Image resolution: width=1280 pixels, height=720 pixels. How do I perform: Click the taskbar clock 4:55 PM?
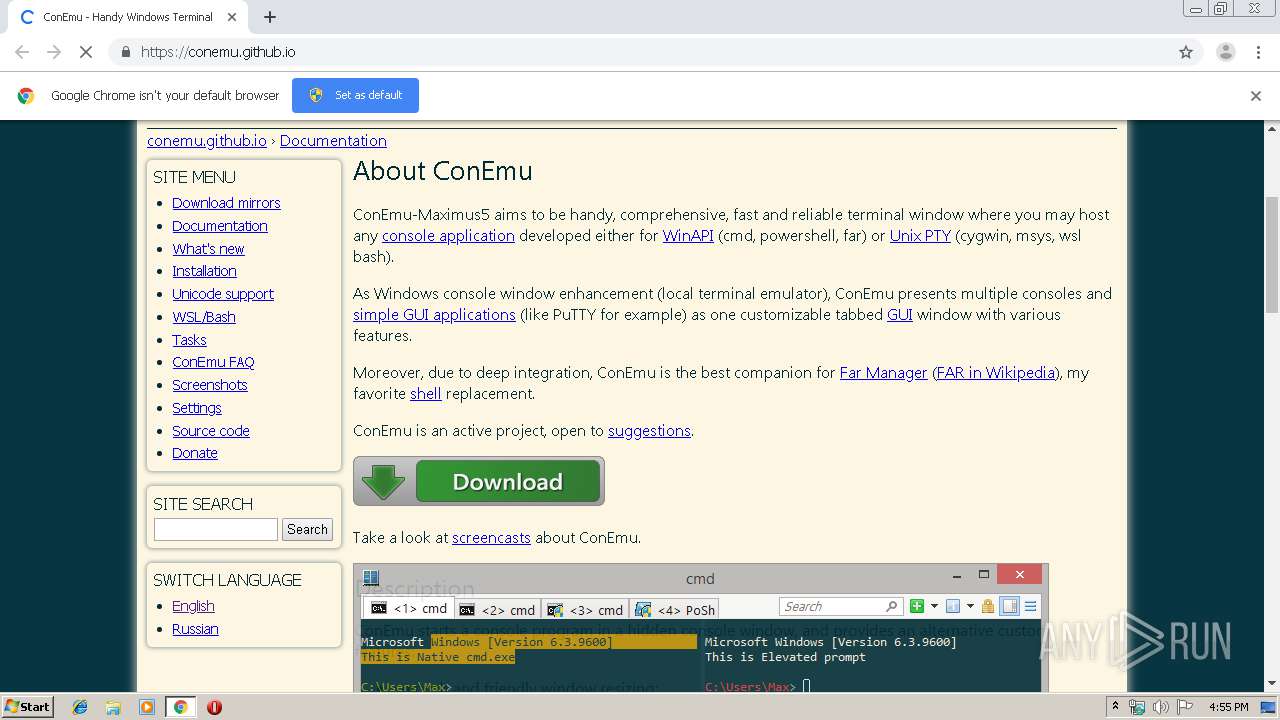1229,707
